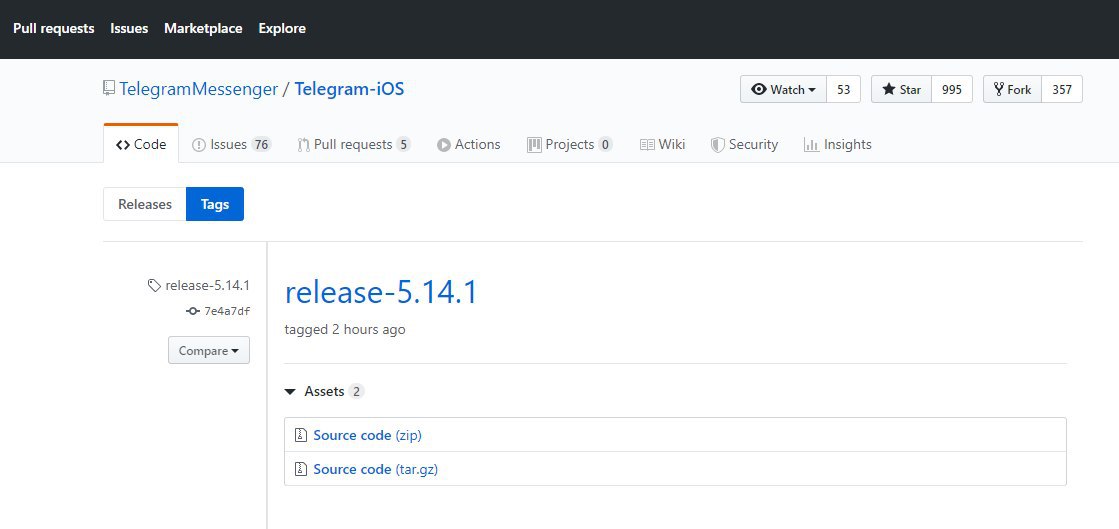Click the repository book icon

[109, 89]
